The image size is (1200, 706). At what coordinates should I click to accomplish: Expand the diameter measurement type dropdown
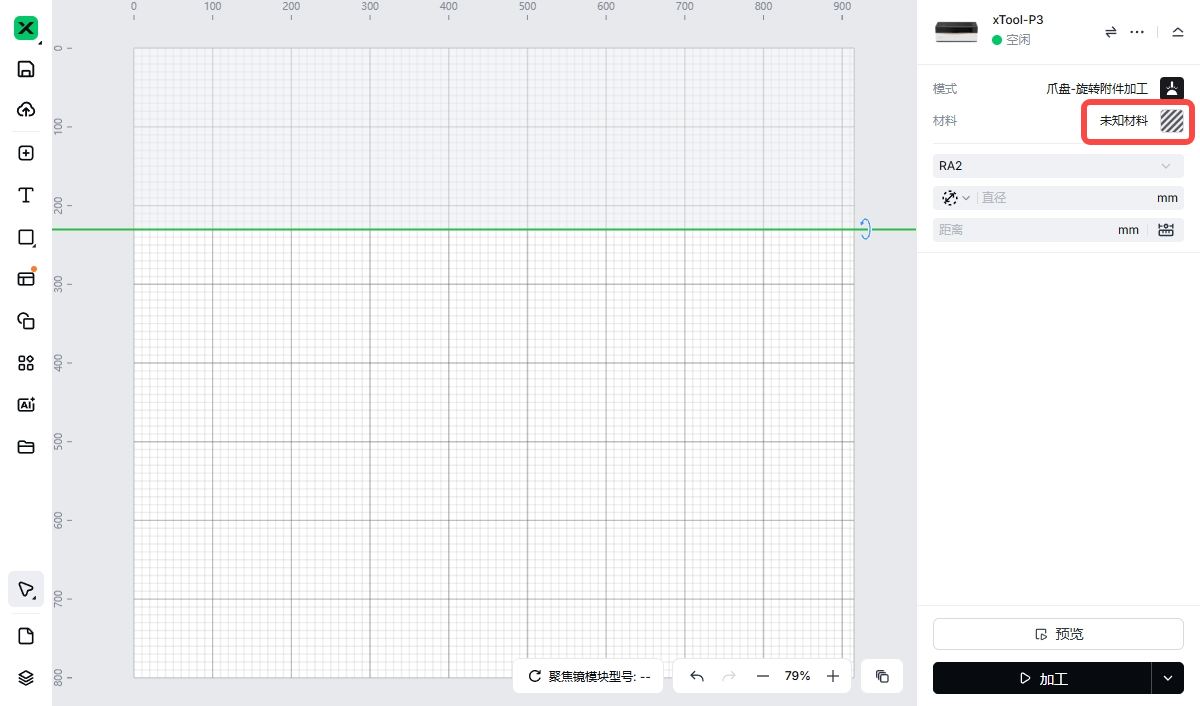(x=955, y=198)
